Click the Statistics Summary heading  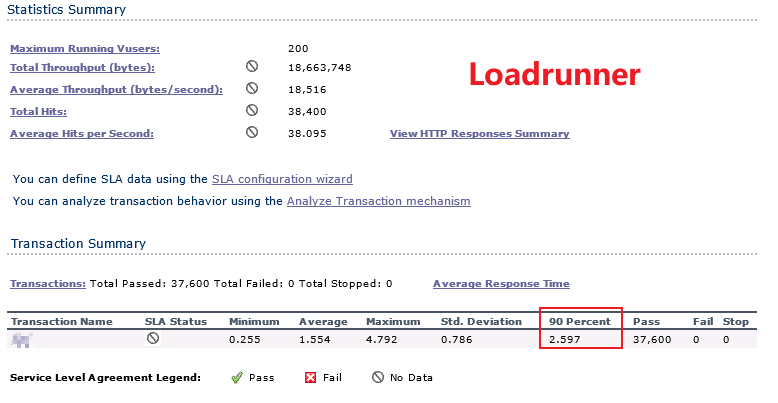[x=66, y=9]
